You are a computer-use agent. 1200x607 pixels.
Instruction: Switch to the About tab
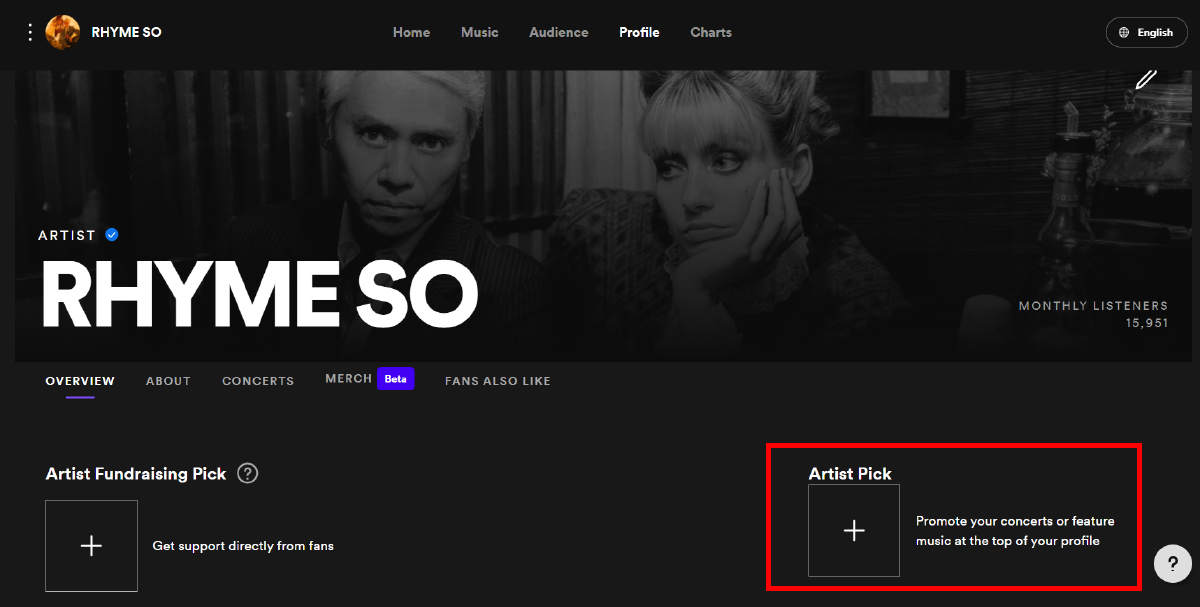[168, 381]
